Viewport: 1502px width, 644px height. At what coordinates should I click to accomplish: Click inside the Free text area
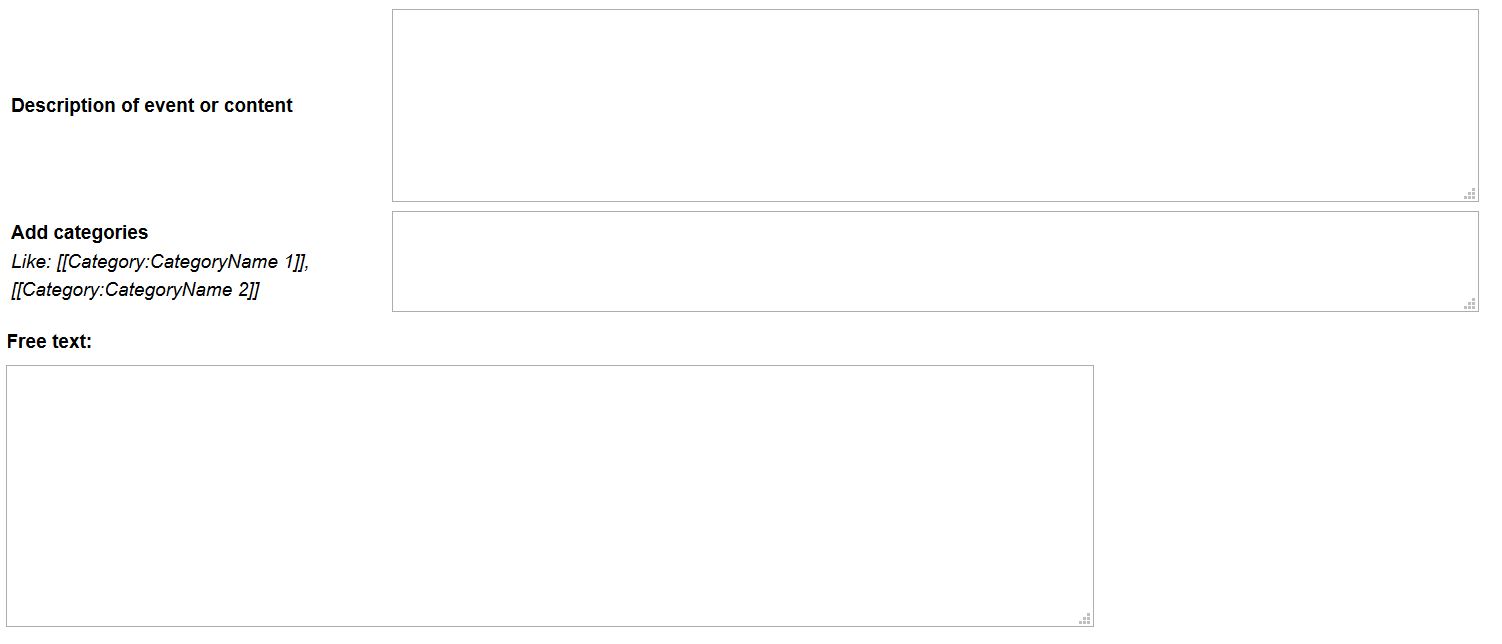click(549, 495)
